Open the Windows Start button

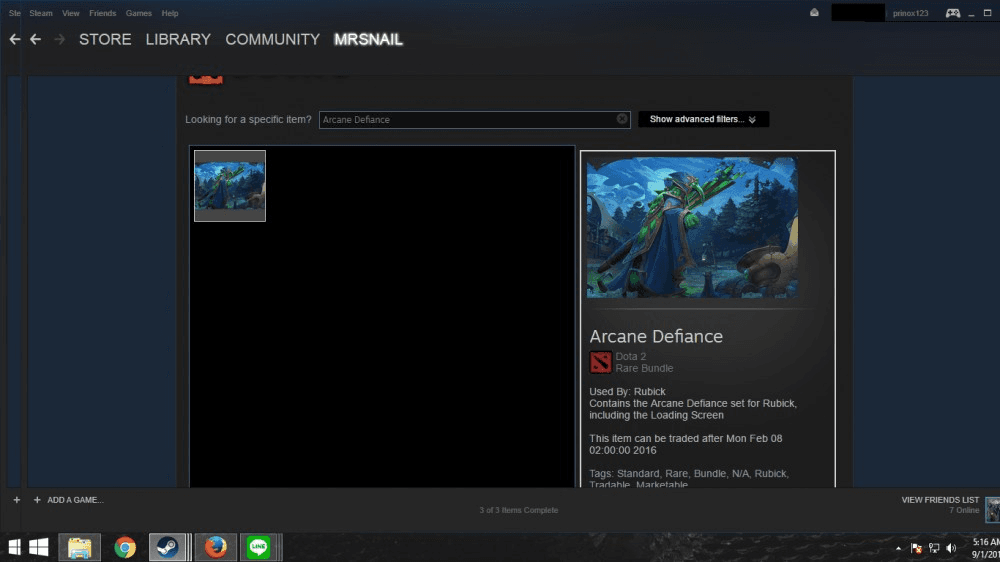pyautogui.click(x=39, y=547)
